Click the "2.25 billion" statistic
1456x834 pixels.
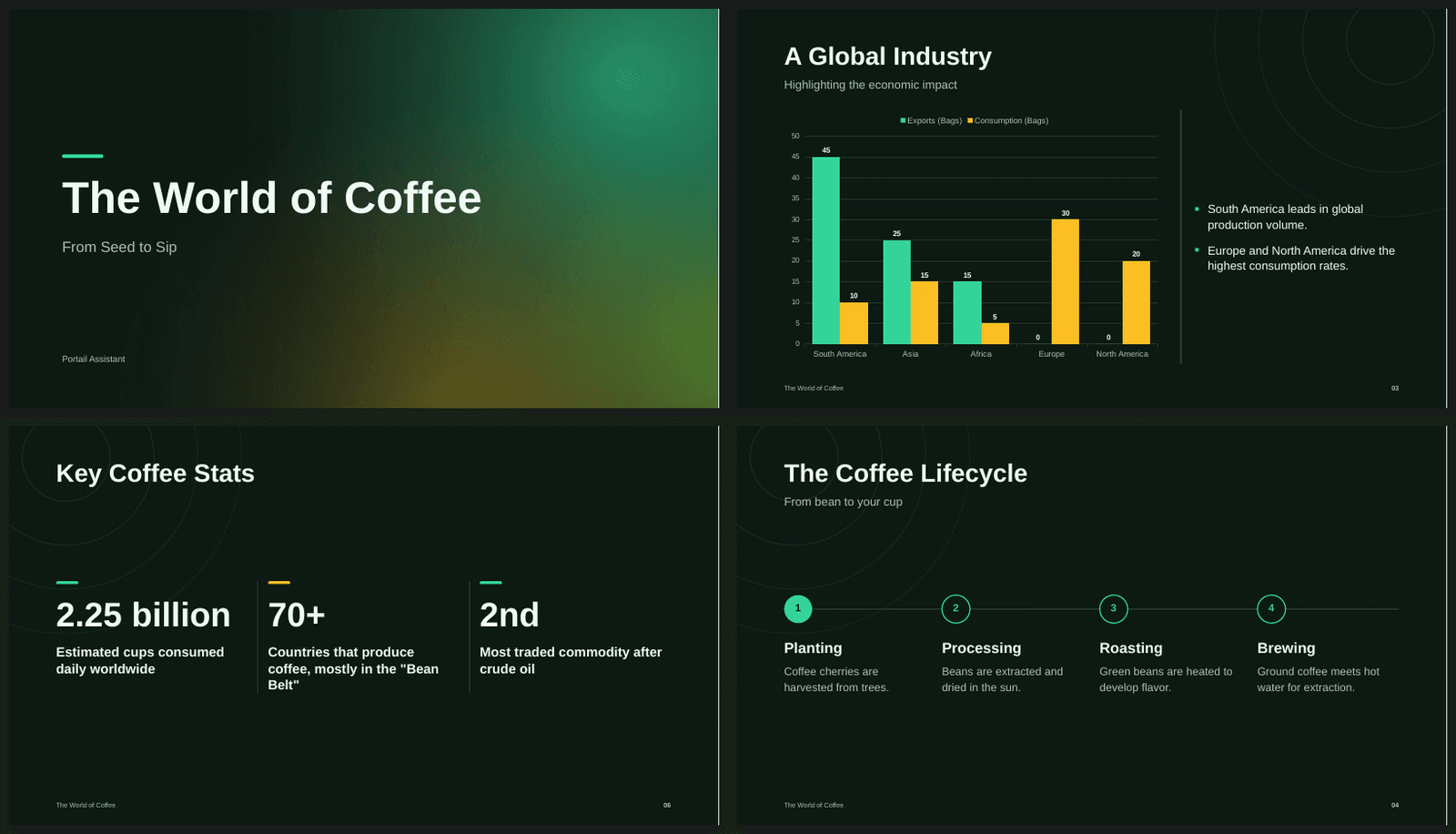(x=143, y=615)
